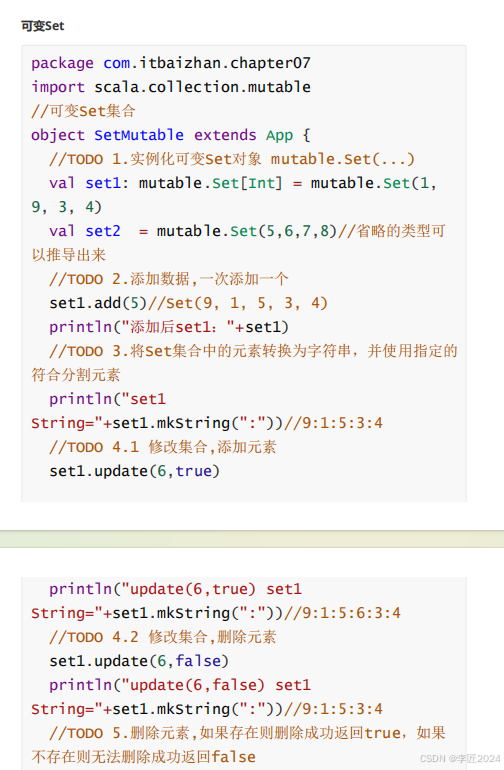Image resolution: width=504 pixels, height=770 pixels.
Task: Click the "//可变Set集合" comment
Action: tap(83, 111)
